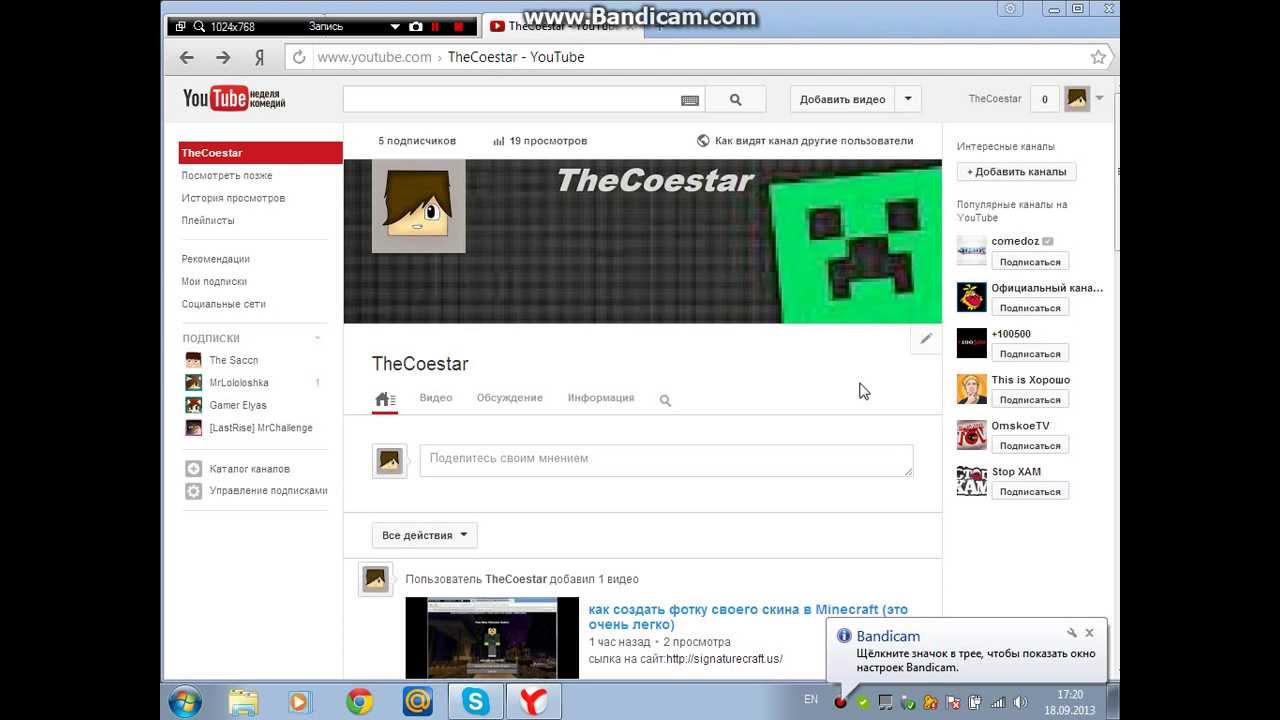This screenshot has width=1280, height=720.
Task: Open The Saccn subscription
Action: [233, 360]
